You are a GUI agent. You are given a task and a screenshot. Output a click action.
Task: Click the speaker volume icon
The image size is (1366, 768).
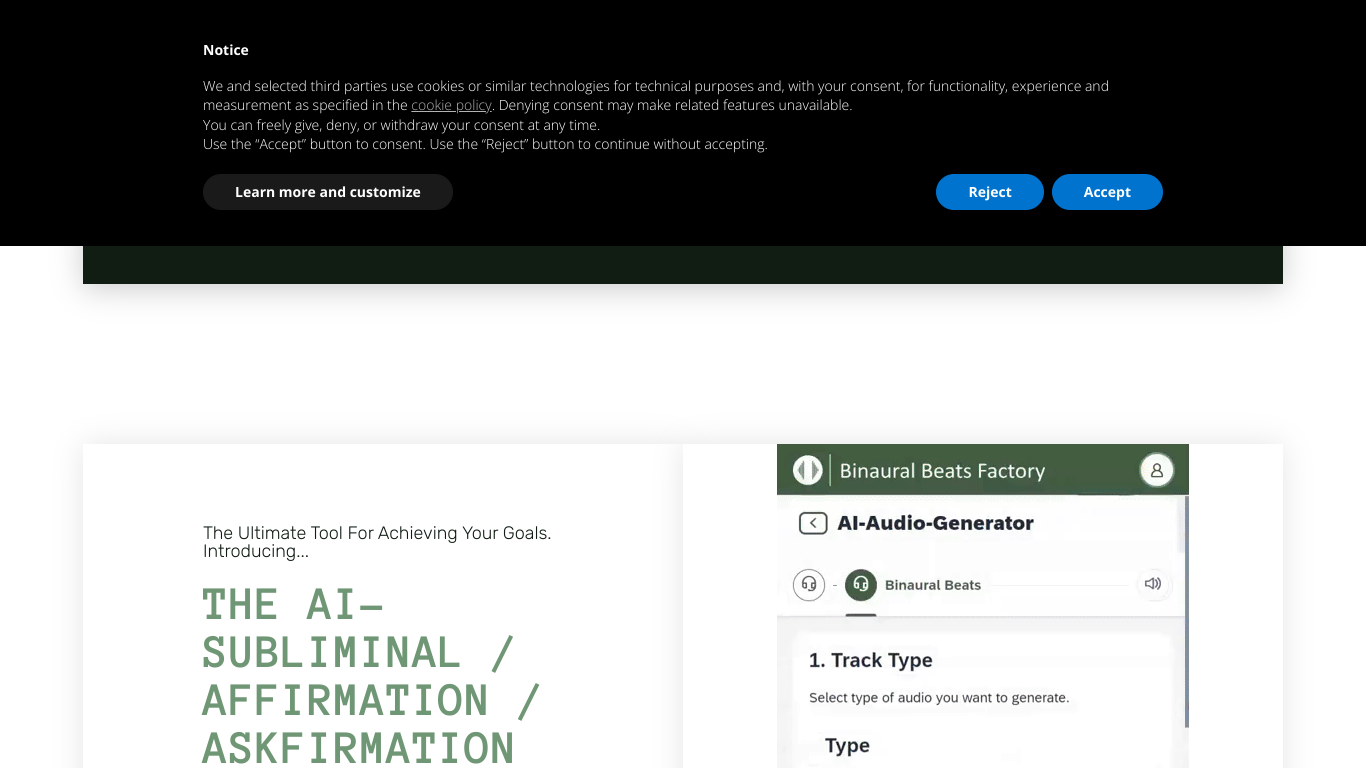point(1153,584)
